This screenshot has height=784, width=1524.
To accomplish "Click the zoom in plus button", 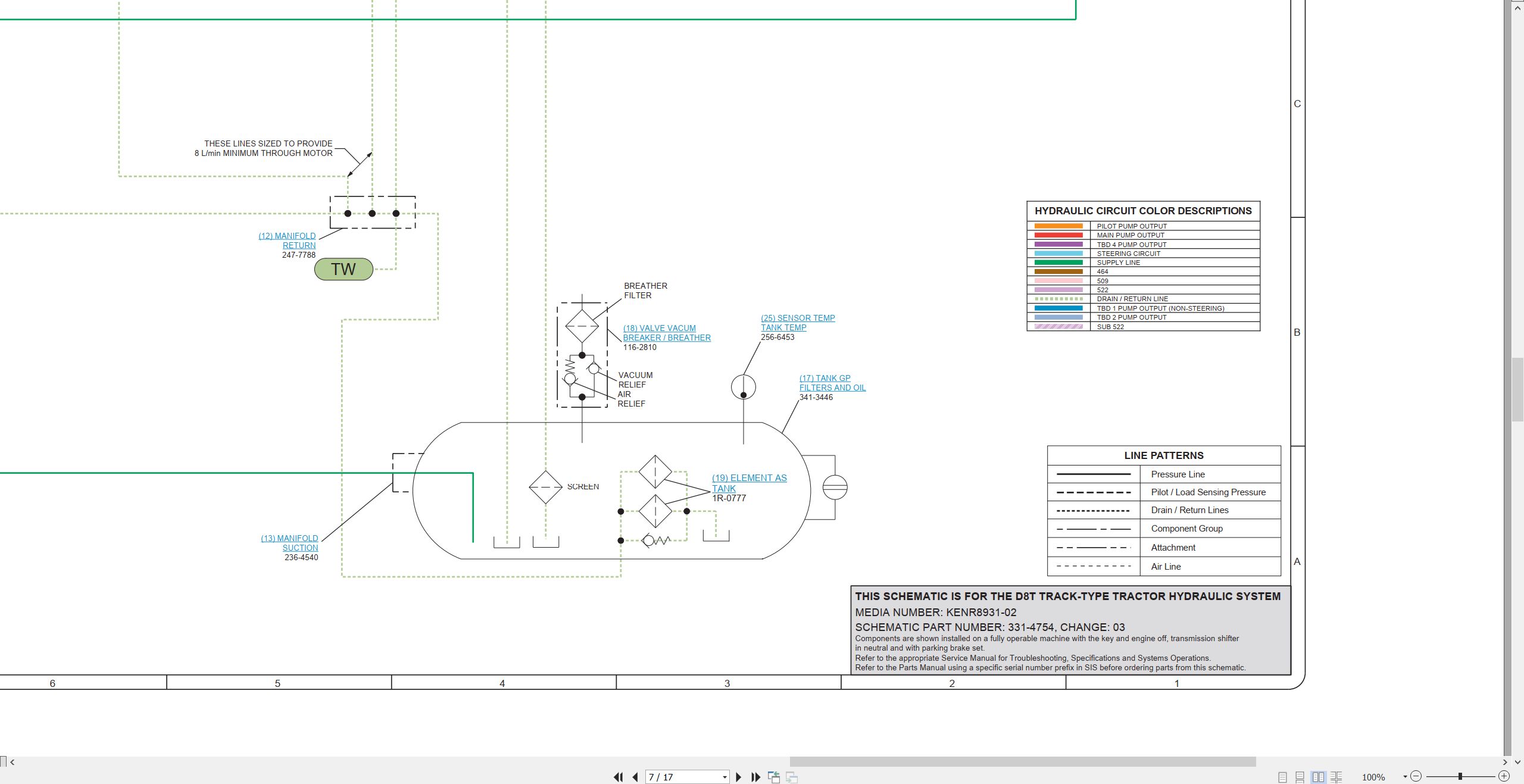I will point(1504,776).
